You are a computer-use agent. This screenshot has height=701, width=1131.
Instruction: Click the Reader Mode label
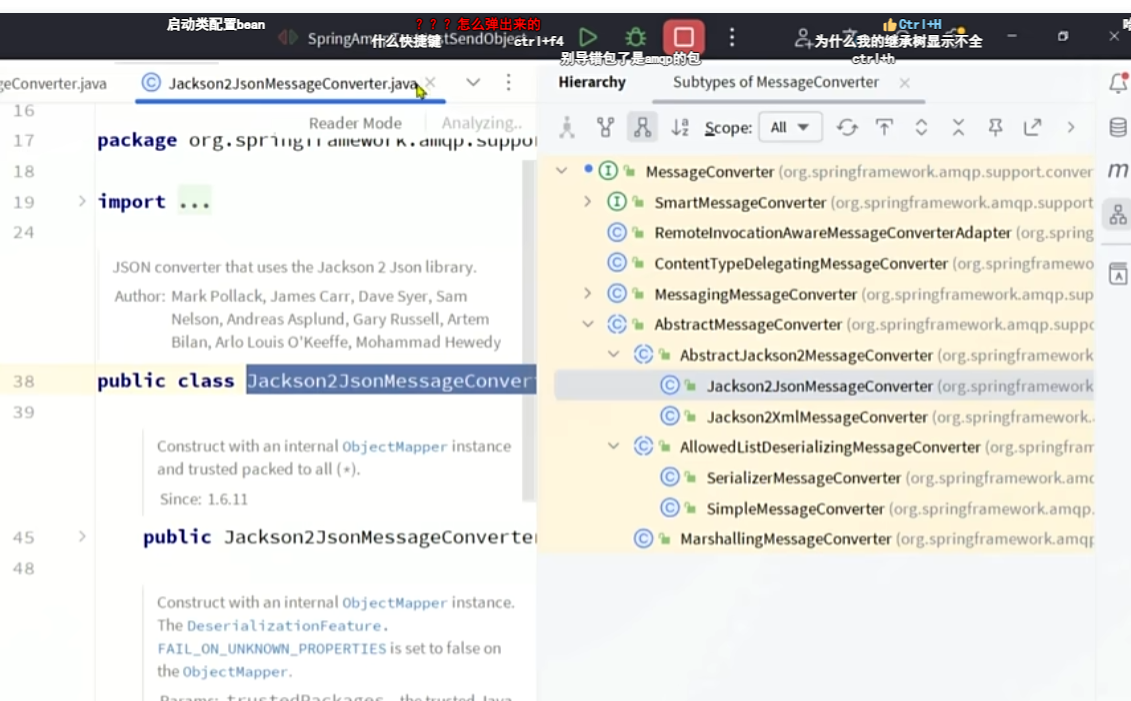355,123
